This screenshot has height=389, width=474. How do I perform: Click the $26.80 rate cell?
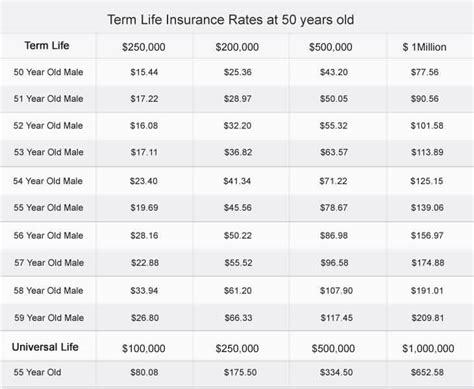pos(145,318)
